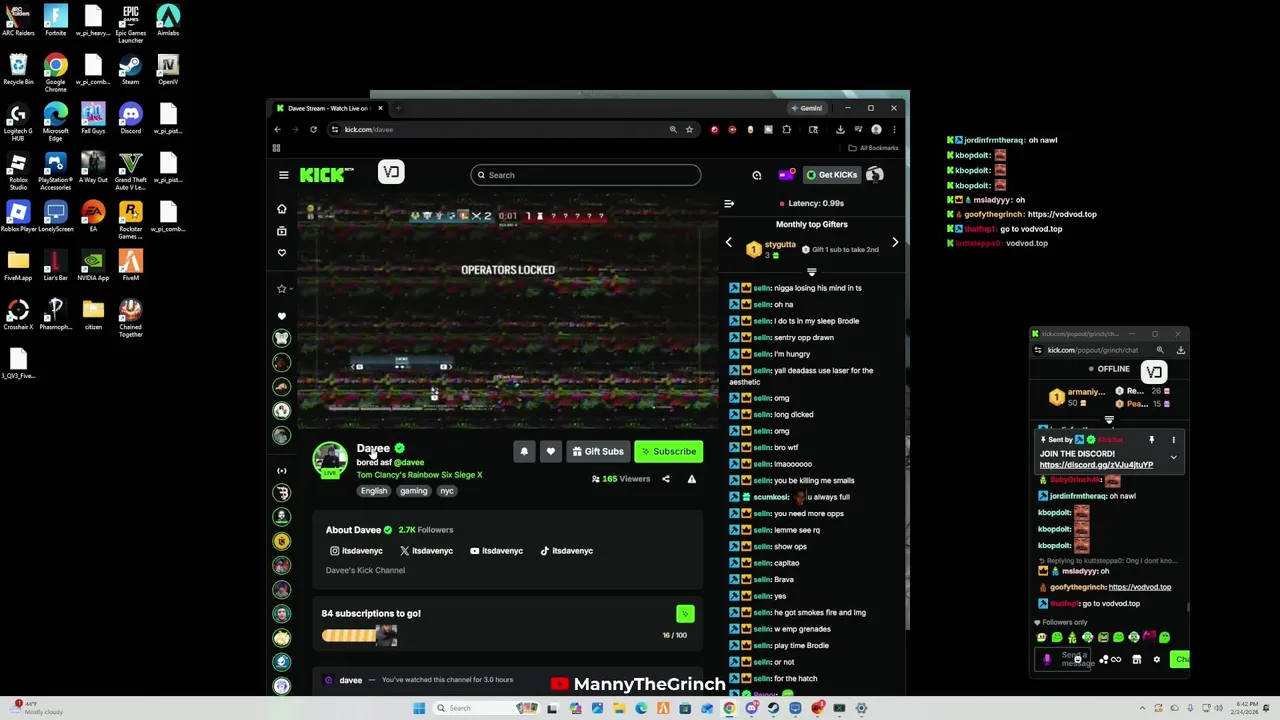Show next top gifter arrow
Viewport: 1280px width, 720px height.
(x=895, y=243)
